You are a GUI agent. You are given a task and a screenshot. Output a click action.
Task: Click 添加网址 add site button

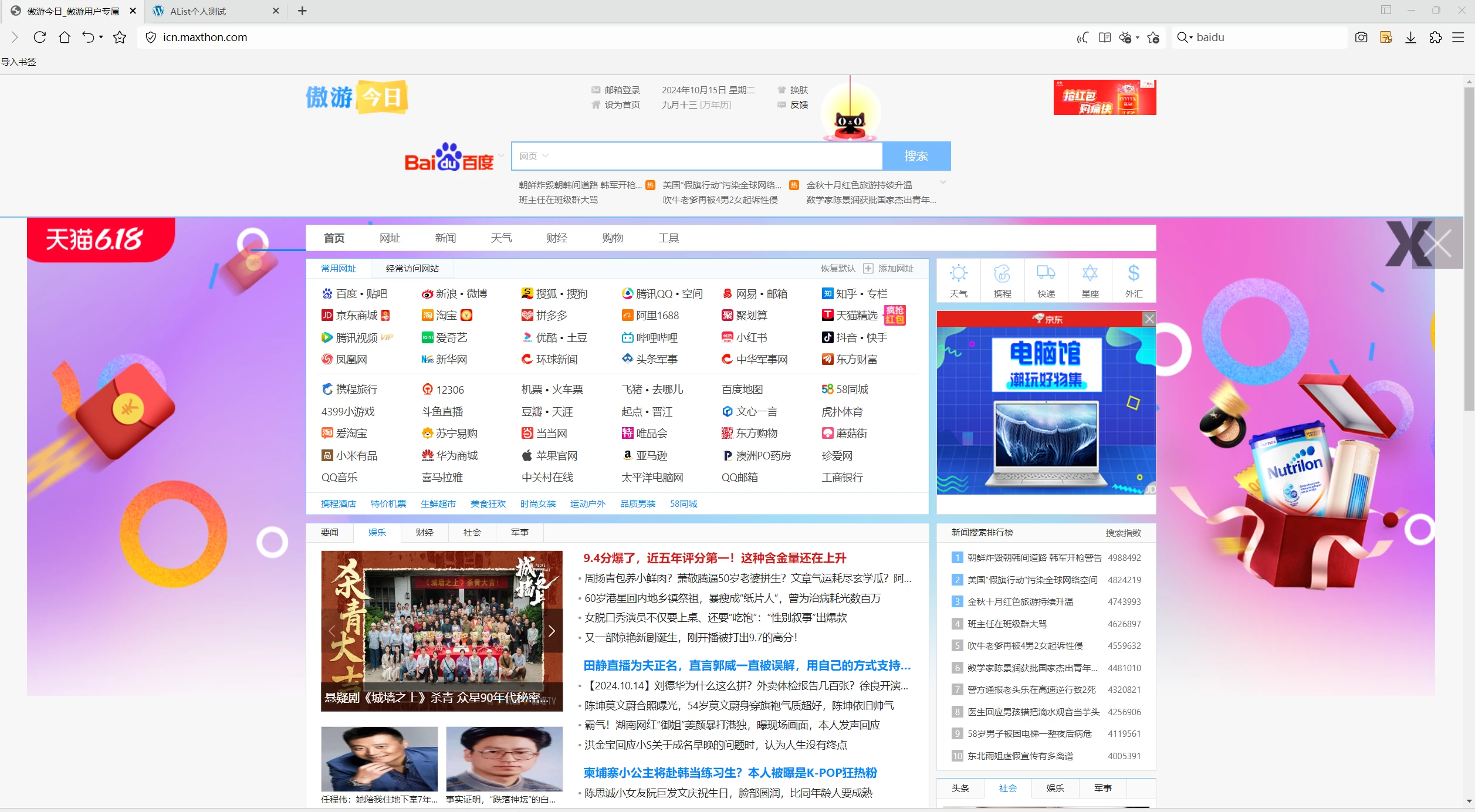[889, 268]
